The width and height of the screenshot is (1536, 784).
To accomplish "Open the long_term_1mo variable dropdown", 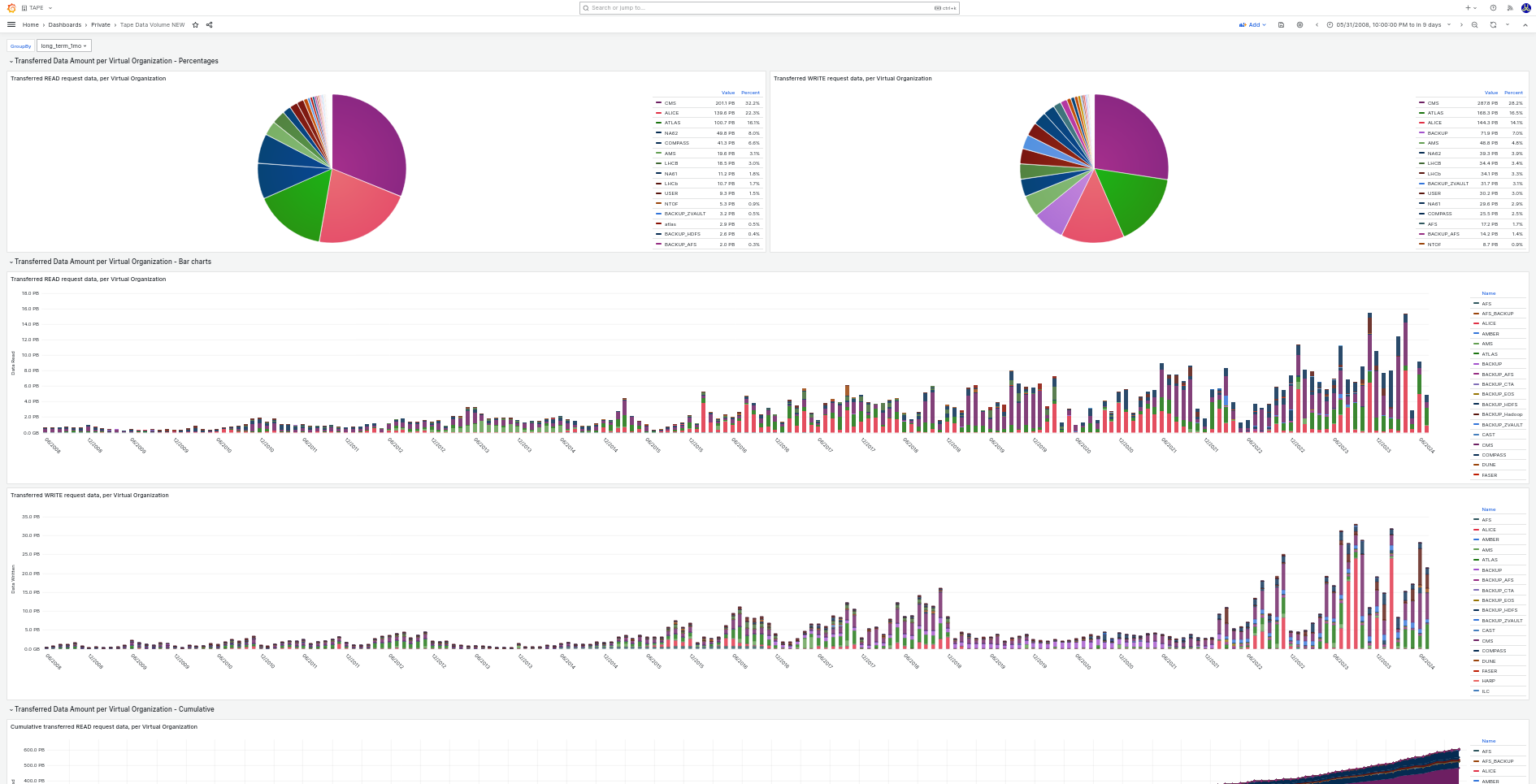I will pyautogui.click(x=63, y=45).
